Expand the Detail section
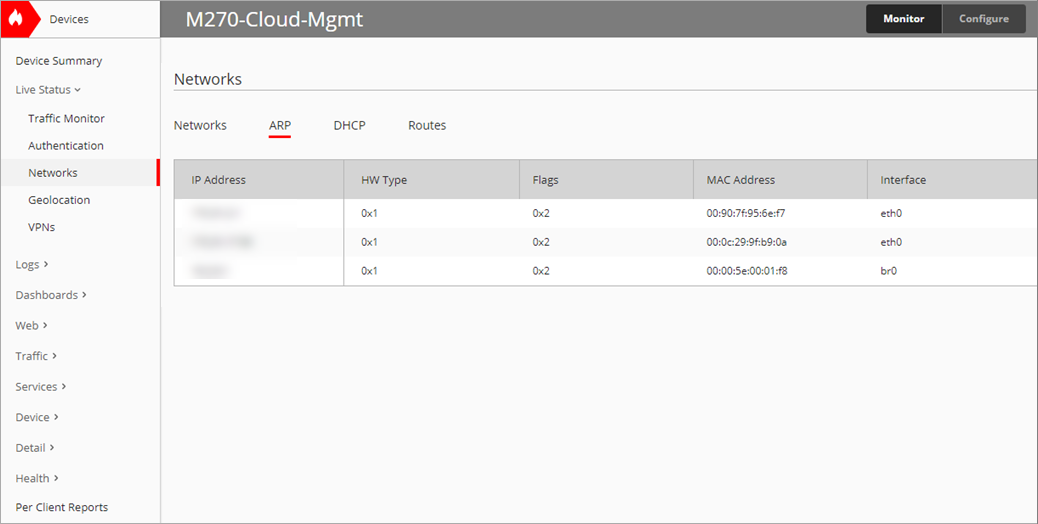 point(34,447)
